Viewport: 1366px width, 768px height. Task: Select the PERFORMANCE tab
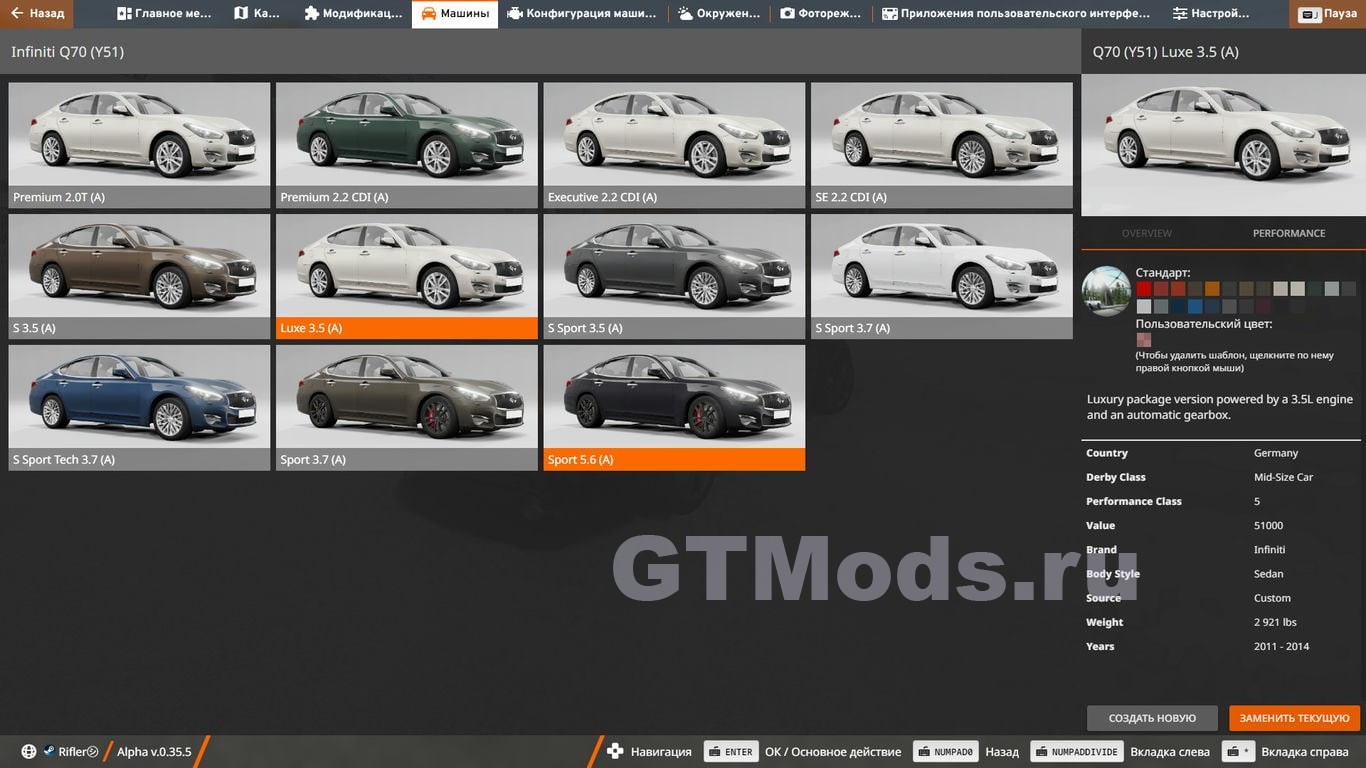(1289, 233)
